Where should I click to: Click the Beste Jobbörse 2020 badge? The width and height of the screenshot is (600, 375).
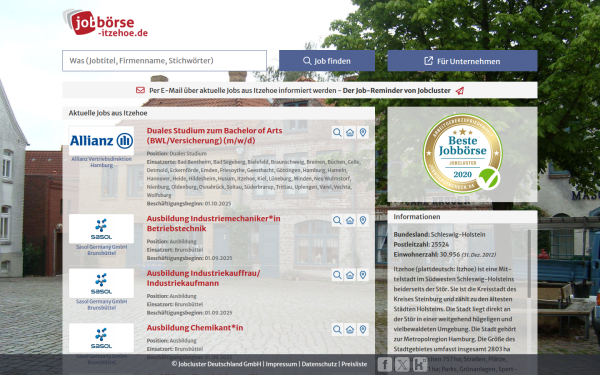click(x=462, y=153)
